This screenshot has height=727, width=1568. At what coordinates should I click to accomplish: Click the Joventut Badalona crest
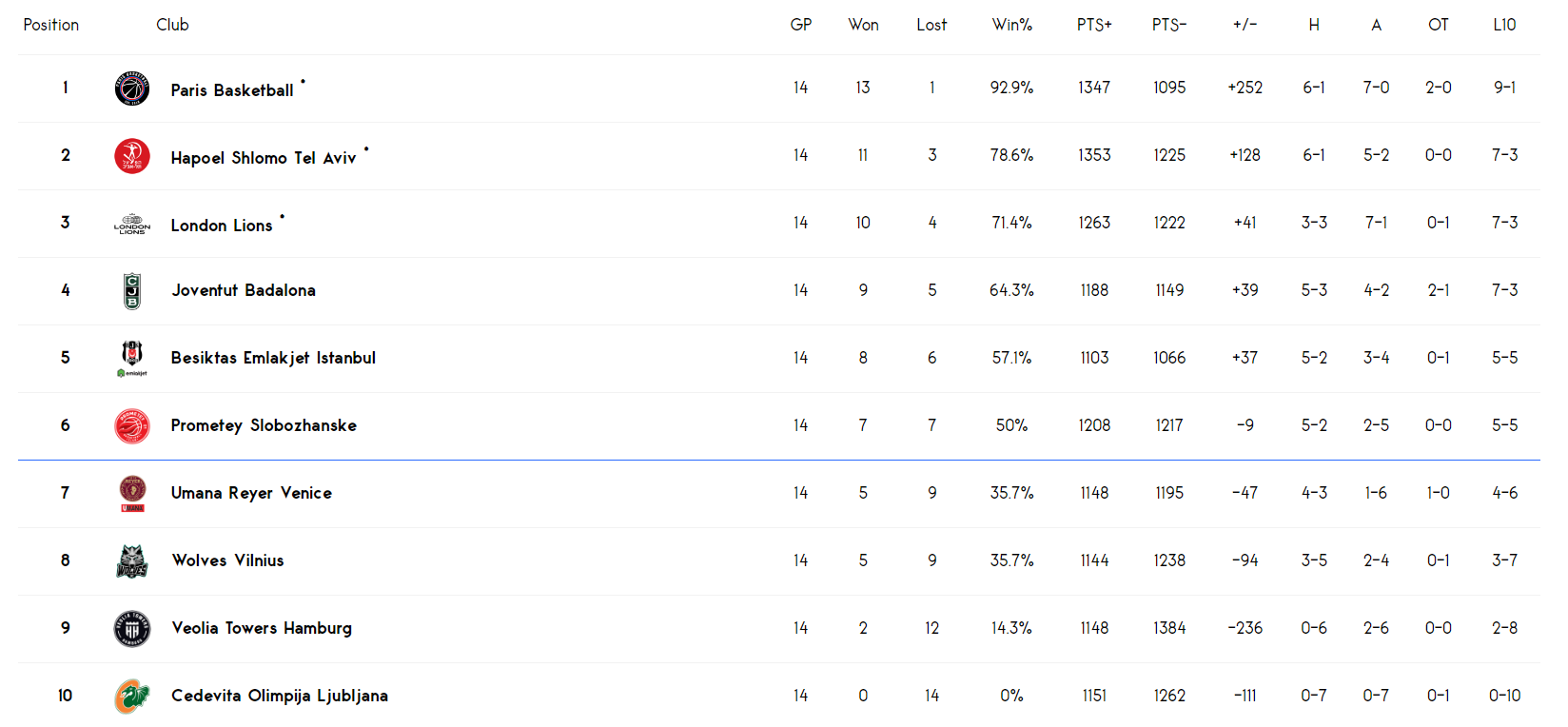coord(132,291)
